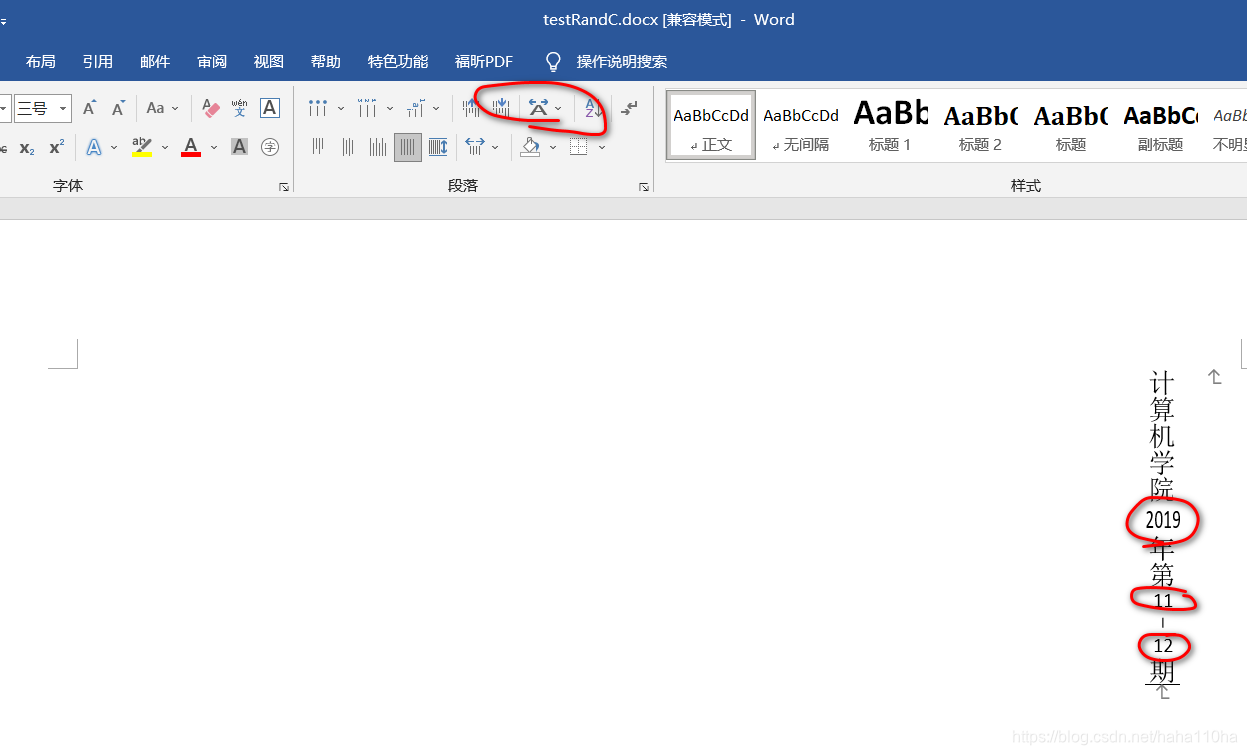Screen dimensions: 1247x755
Task: Toggle subscript formatting
Action: coord(27,147)
